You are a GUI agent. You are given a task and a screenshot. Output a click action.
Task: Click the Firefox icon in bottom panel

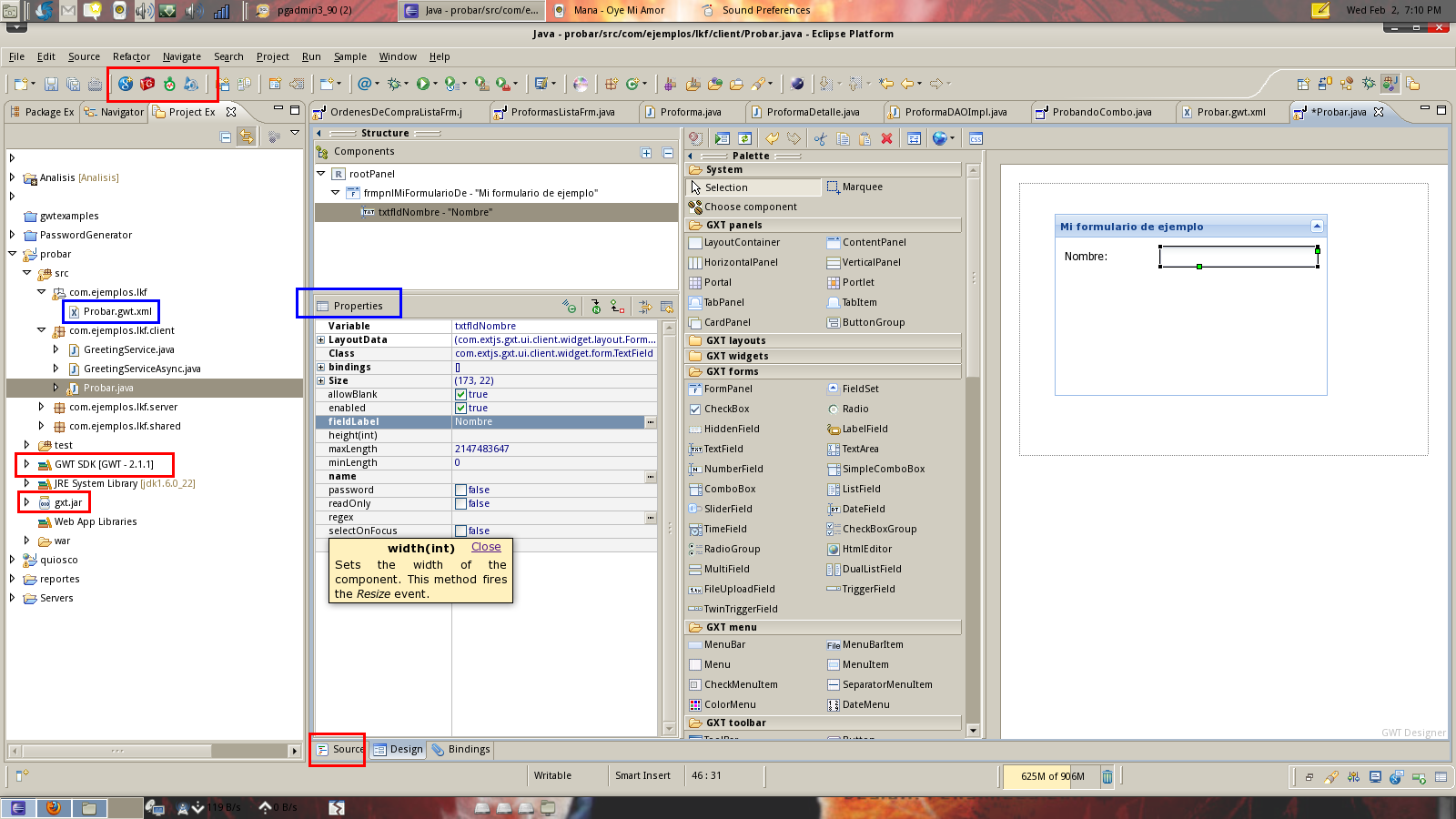[x=54, y=807]
